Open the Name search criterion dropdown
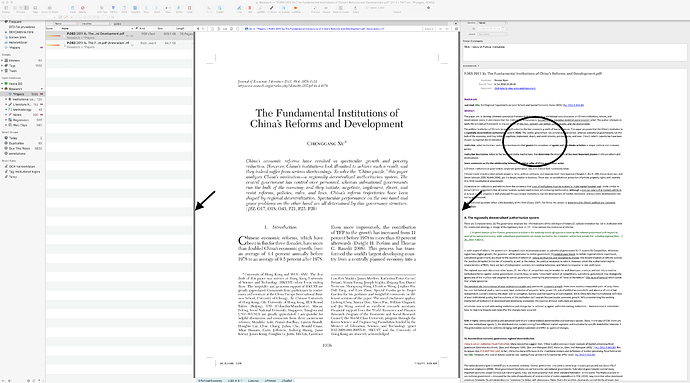The width and height of the screenshot is (690, 383). [x=65, y=23]
